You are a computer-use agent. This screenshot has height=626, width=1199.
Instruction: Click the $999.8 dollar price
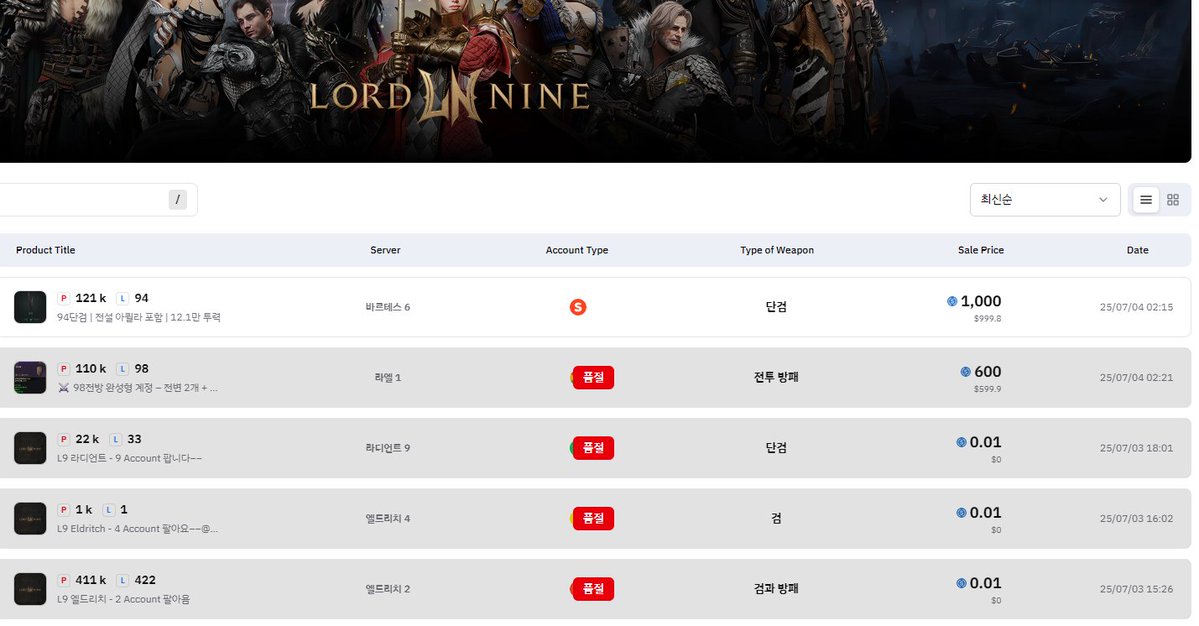pos(987,319)
